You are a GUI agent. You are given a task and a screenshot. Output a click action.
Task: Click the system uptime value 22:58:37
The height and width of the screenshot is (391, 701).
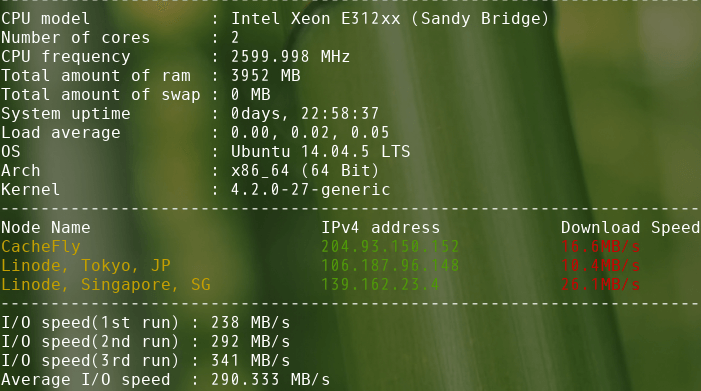[x=340, y=114]
